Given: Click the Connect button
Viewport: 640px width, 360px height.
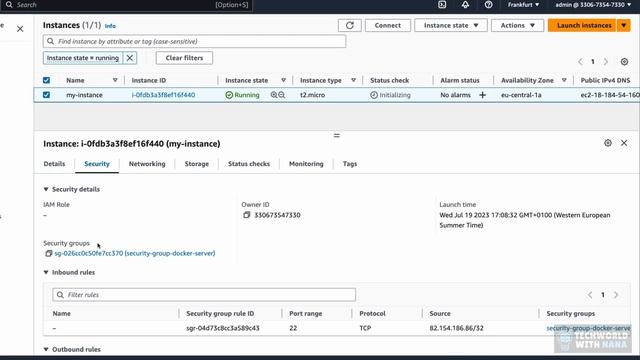Looking at the screenshot, I should [x=388, y=25].
